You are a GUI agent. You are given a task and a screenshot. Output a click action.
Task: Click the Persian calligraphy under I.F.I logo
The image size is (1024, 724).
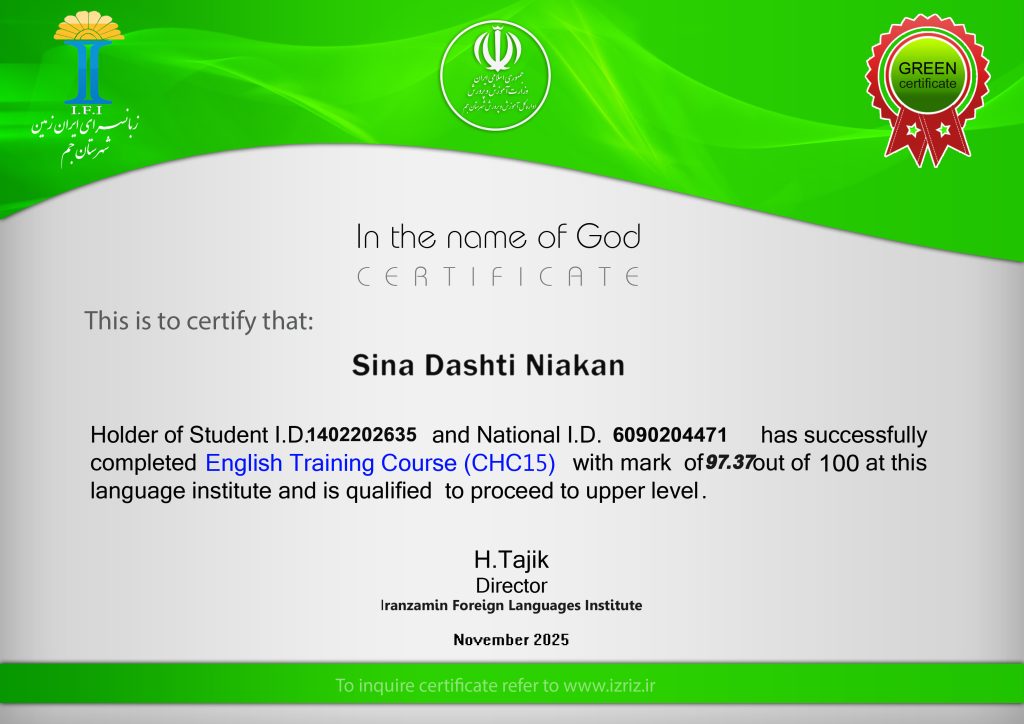84,132
